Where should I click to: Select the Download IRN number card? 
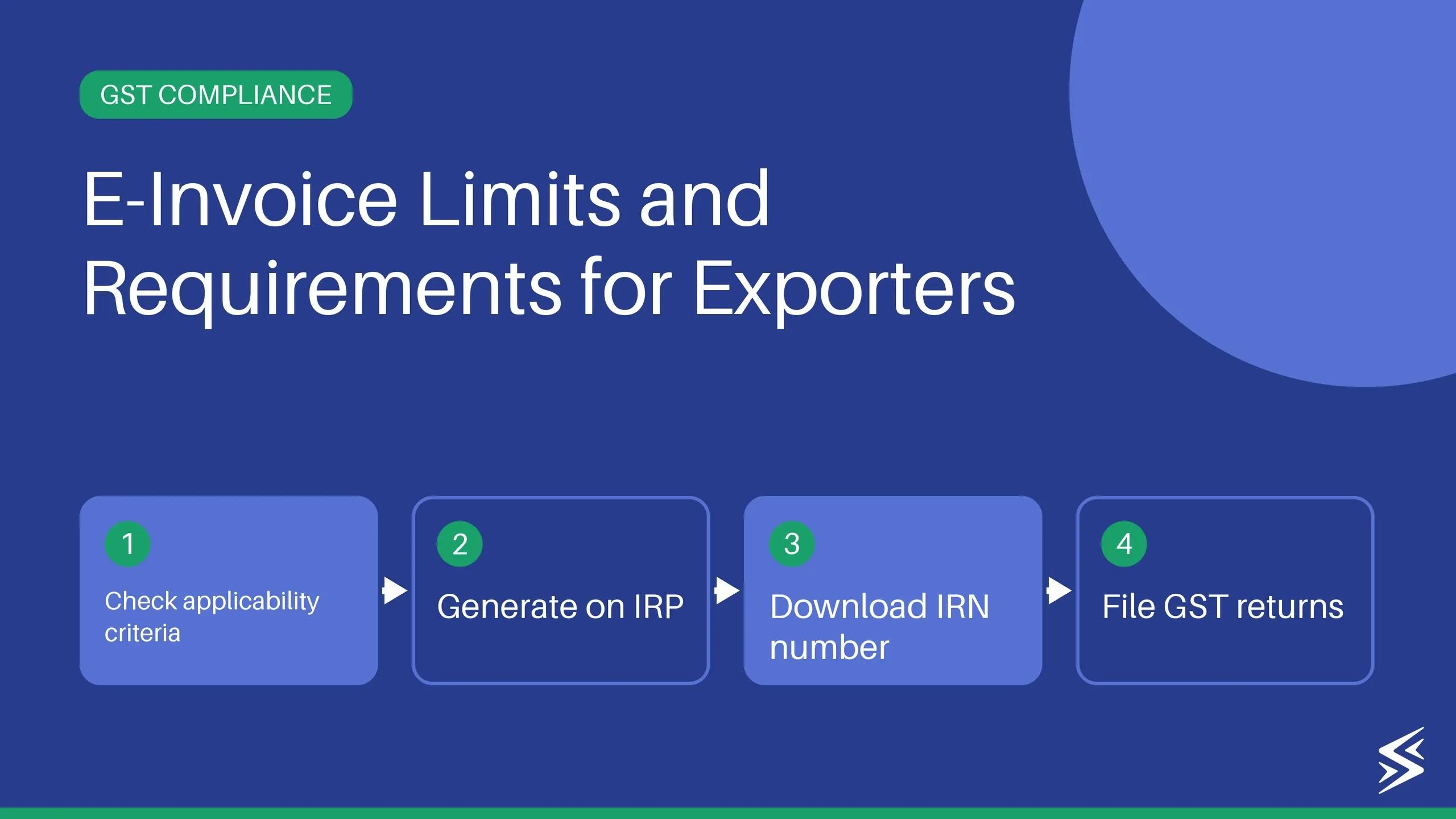pyautogui.click(x=893, y=590)
